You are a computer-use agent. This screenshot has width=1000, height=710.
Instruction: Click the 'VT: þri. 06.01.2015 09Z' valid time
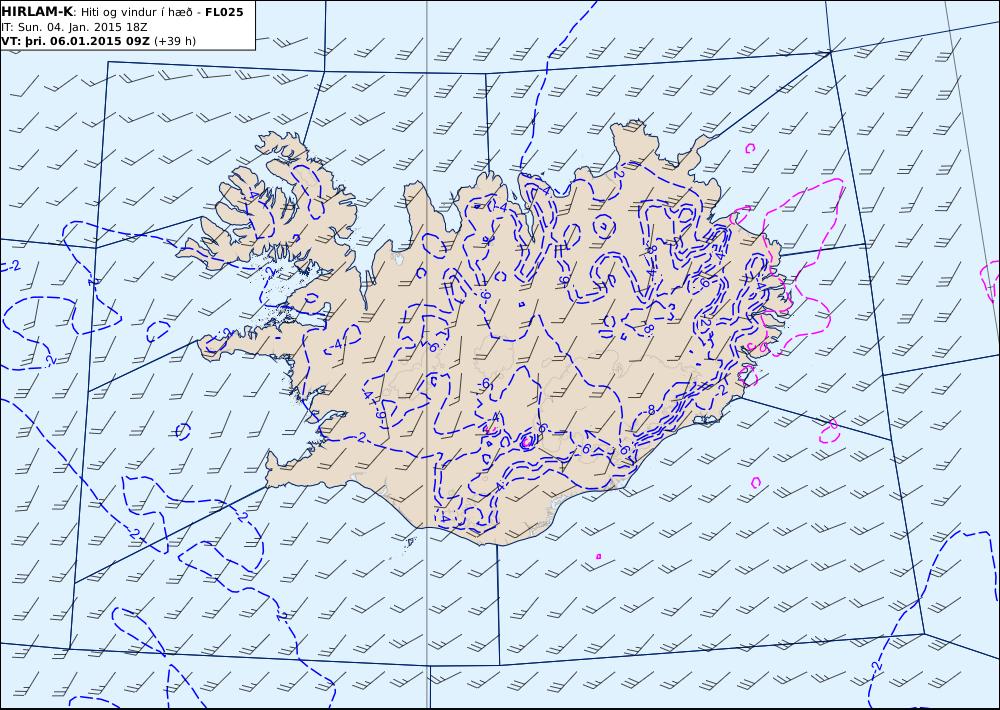click(76, 41)
